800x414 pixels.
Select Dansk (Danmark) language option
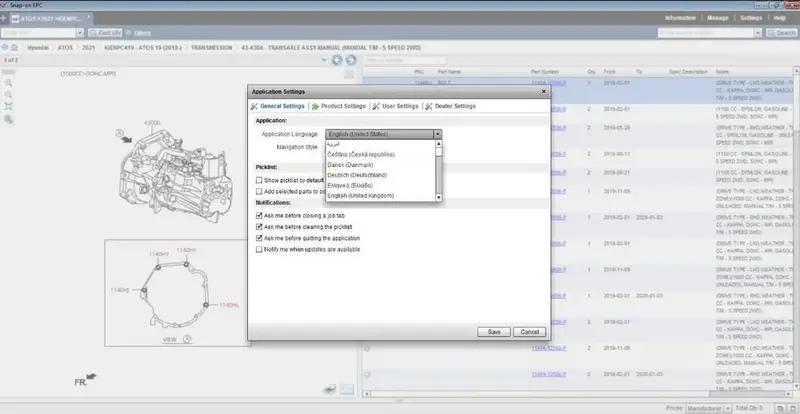tap(350, 165)
